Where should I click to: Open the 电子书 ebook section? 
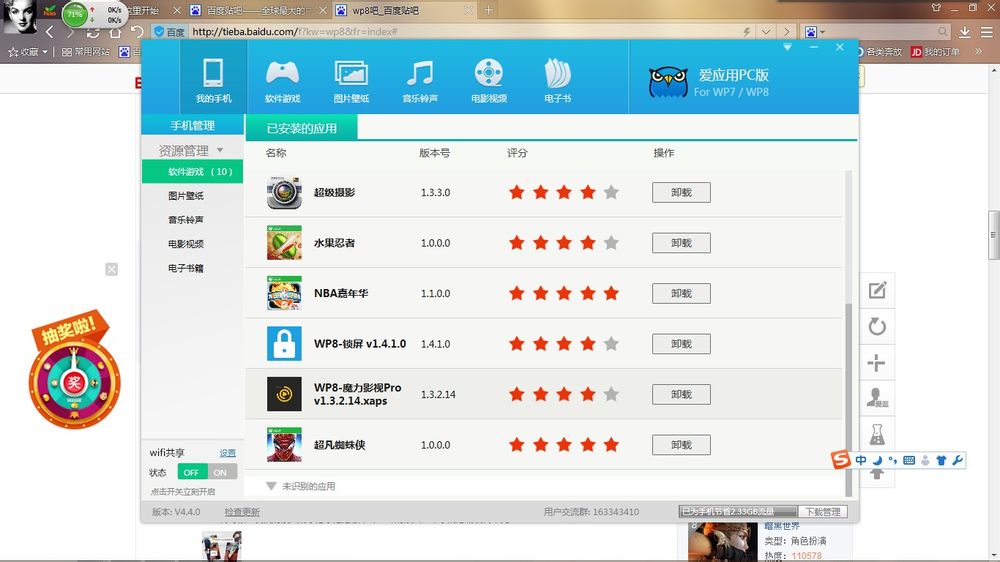click(x=557, y=80)
